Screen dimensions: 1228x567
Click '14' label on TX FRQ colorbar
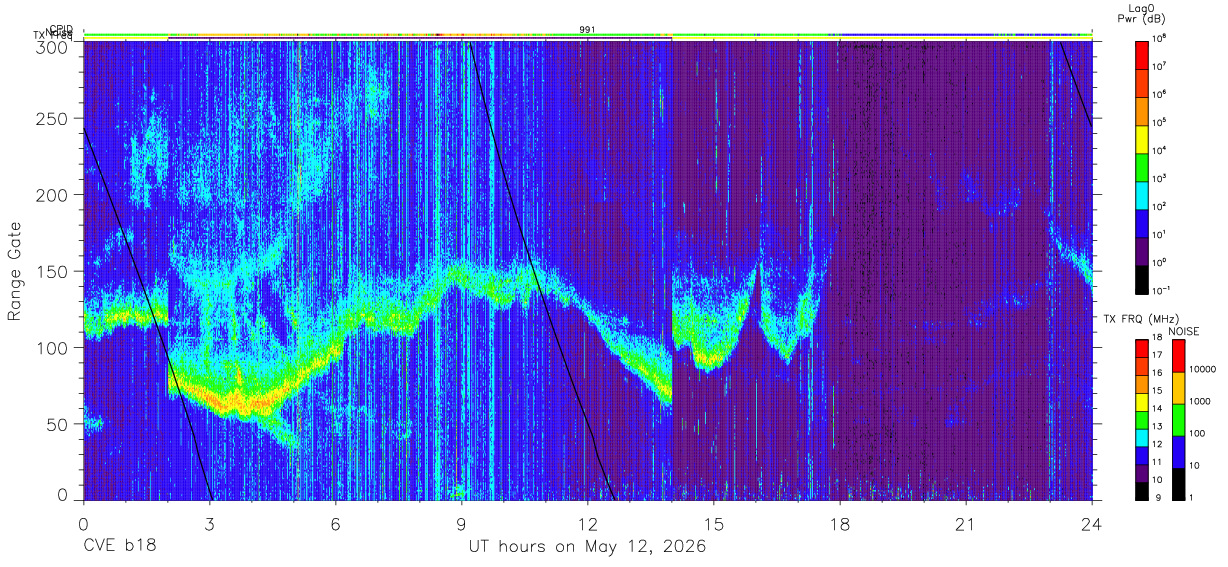tap(1158, 409)
